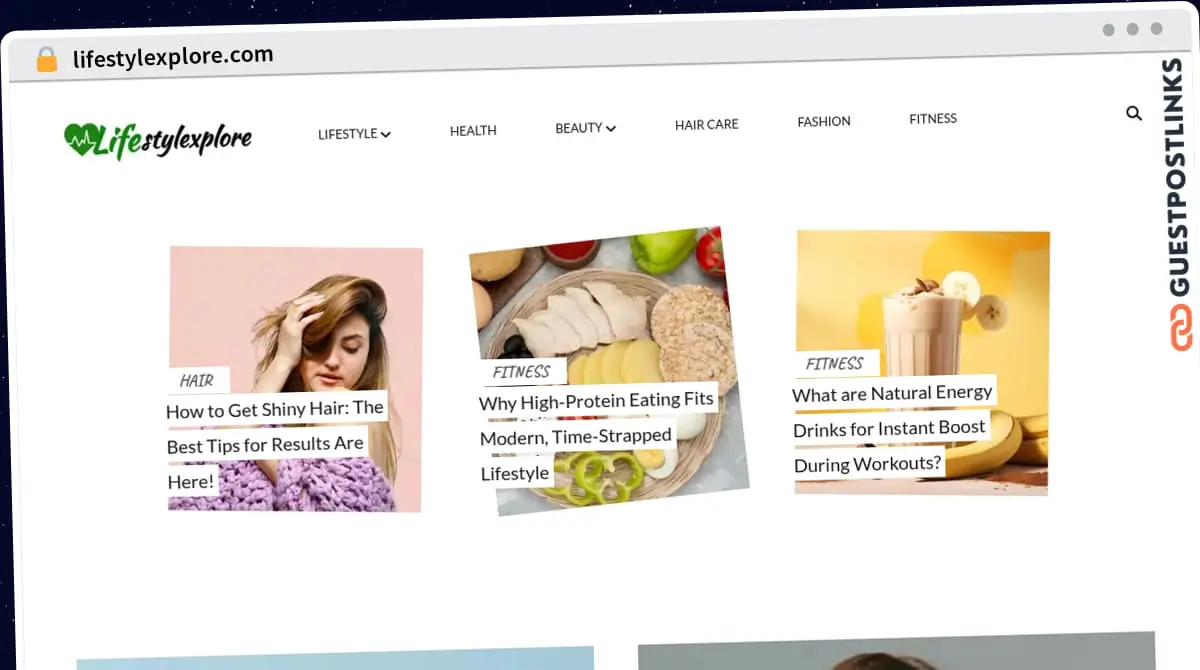
Task: Open the shiny hair woman thumbnail
Action: coord(295,379)
